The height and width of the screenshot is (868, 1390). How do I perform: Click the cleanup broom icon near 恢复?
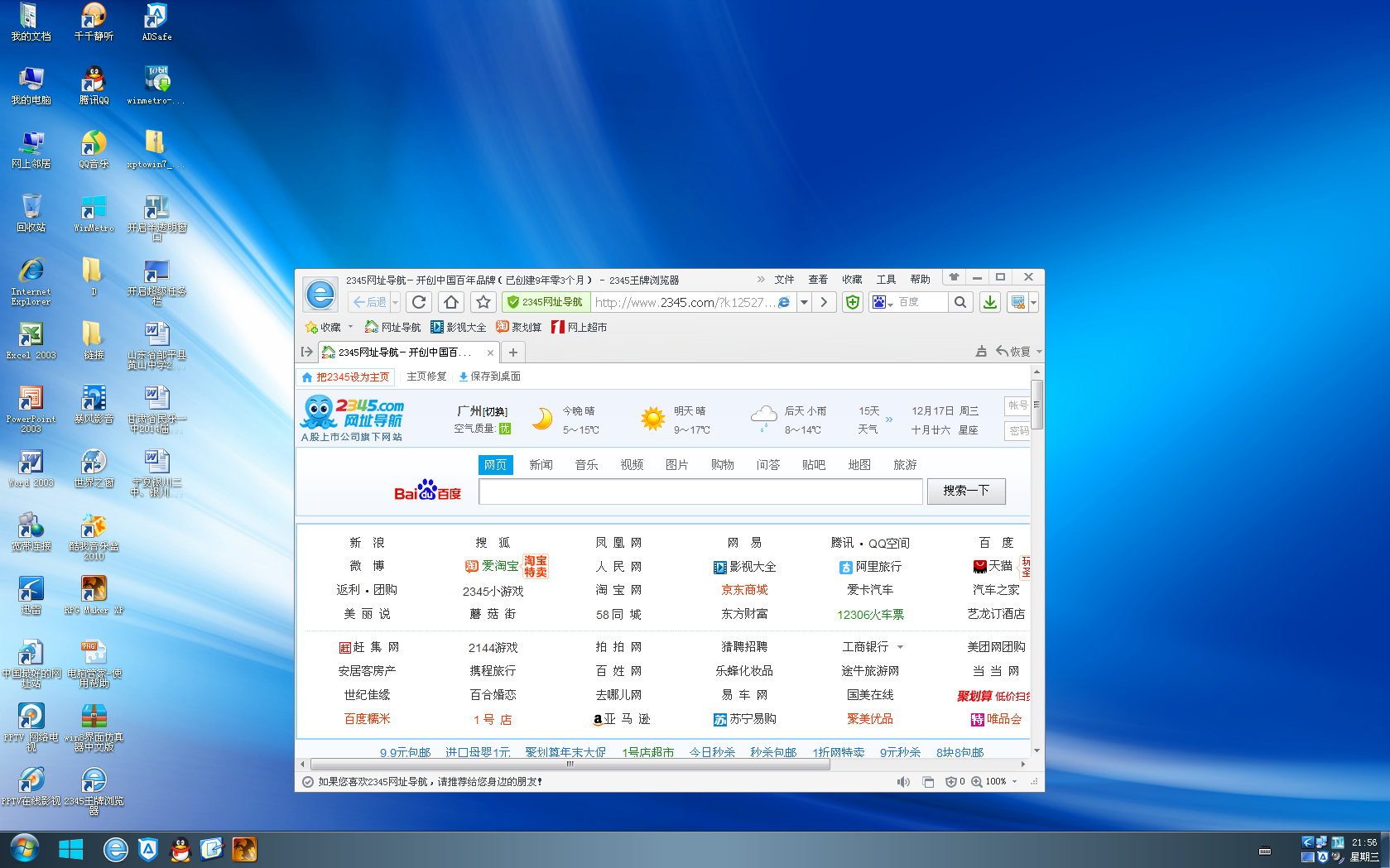tap(981, 352)
